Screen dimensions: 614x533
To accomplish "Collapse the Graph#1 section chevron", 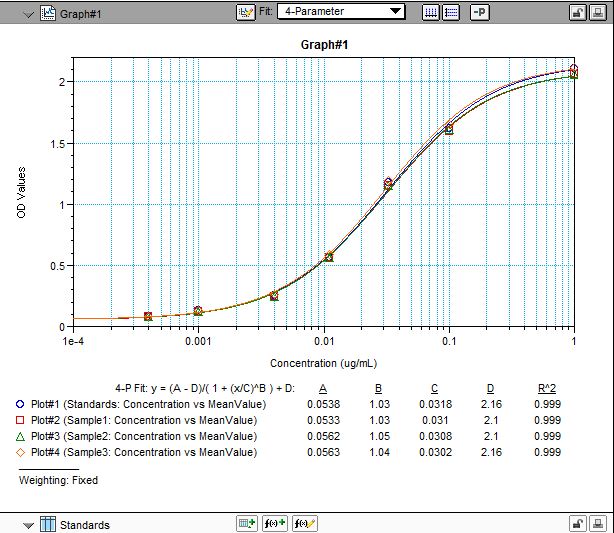I will tap(29, 15).
